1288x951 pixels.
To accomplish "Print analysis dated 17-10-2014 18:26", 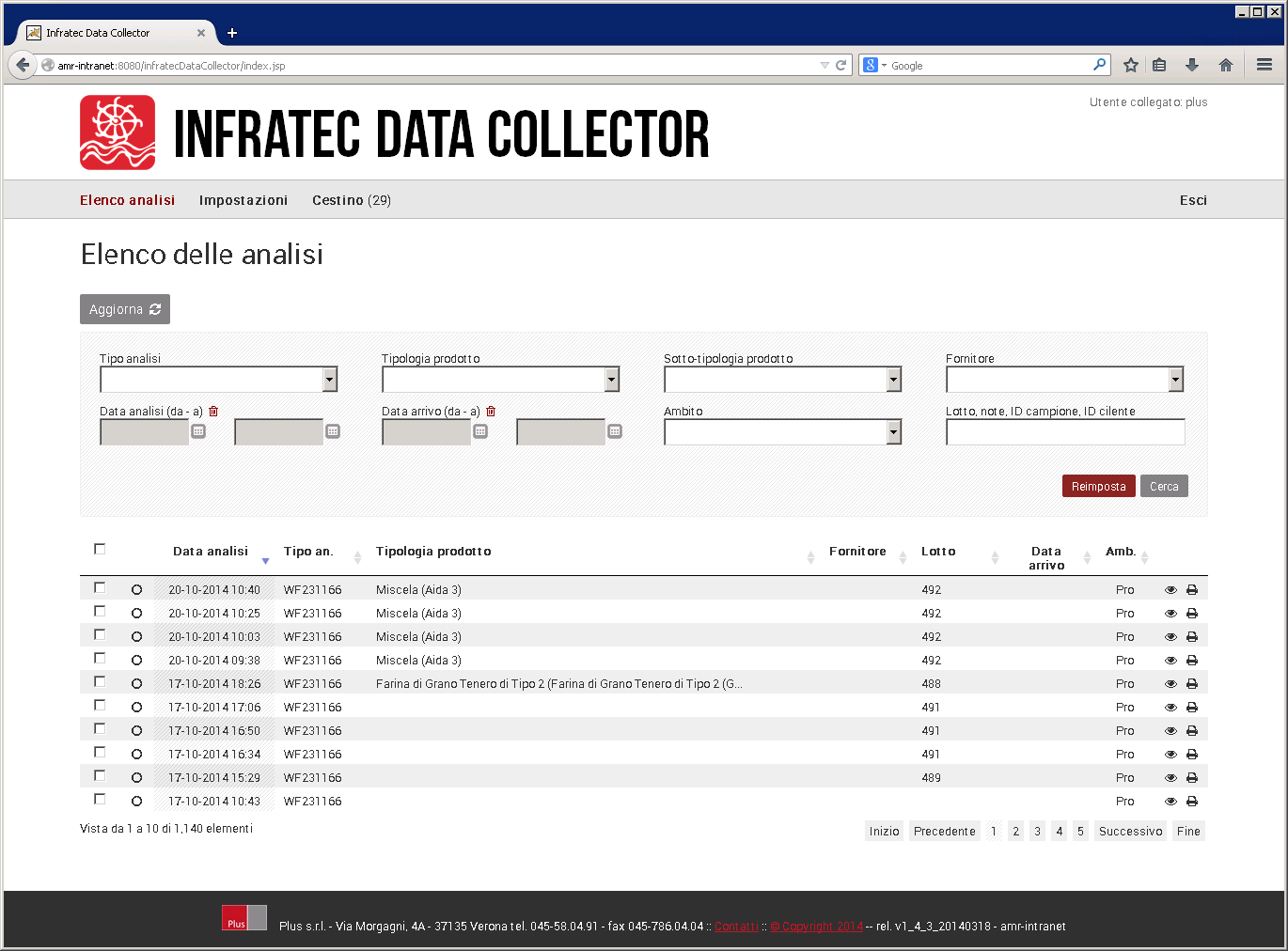I will (x=1192, y=684).
